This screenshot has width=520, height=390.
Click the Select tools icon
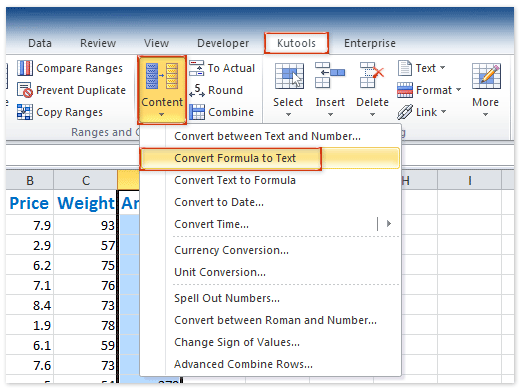tap(289, 76)
